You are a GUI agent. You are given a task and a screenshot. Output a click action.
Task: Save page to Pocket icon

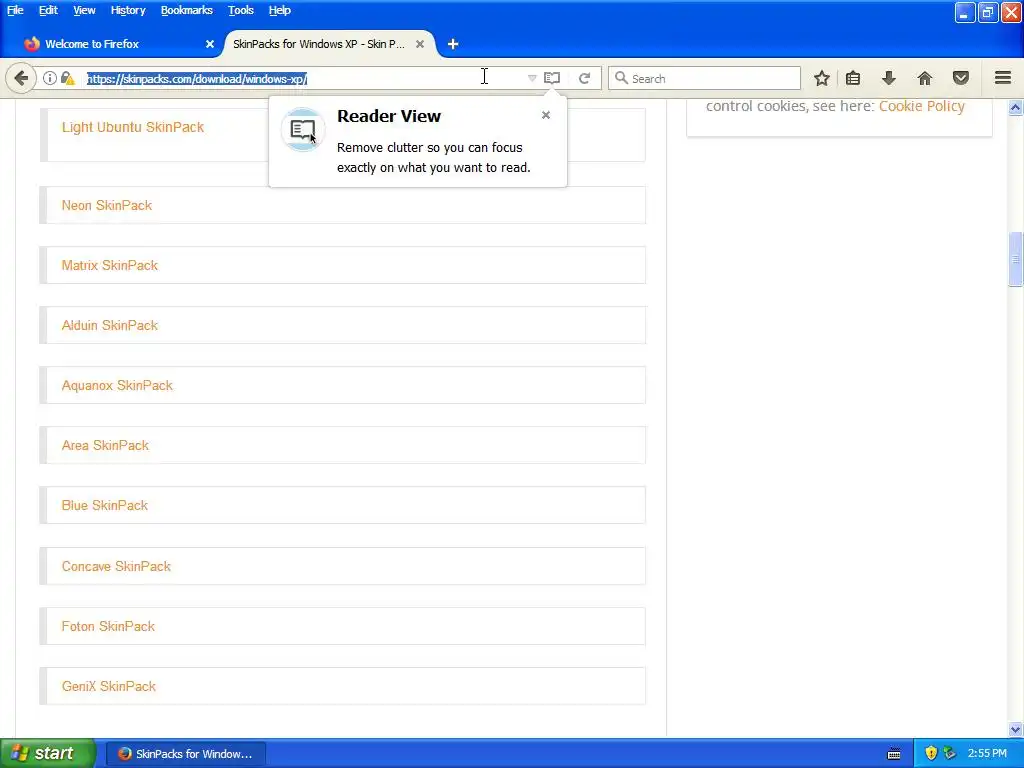pyautogui.click(x=961, y=78)
